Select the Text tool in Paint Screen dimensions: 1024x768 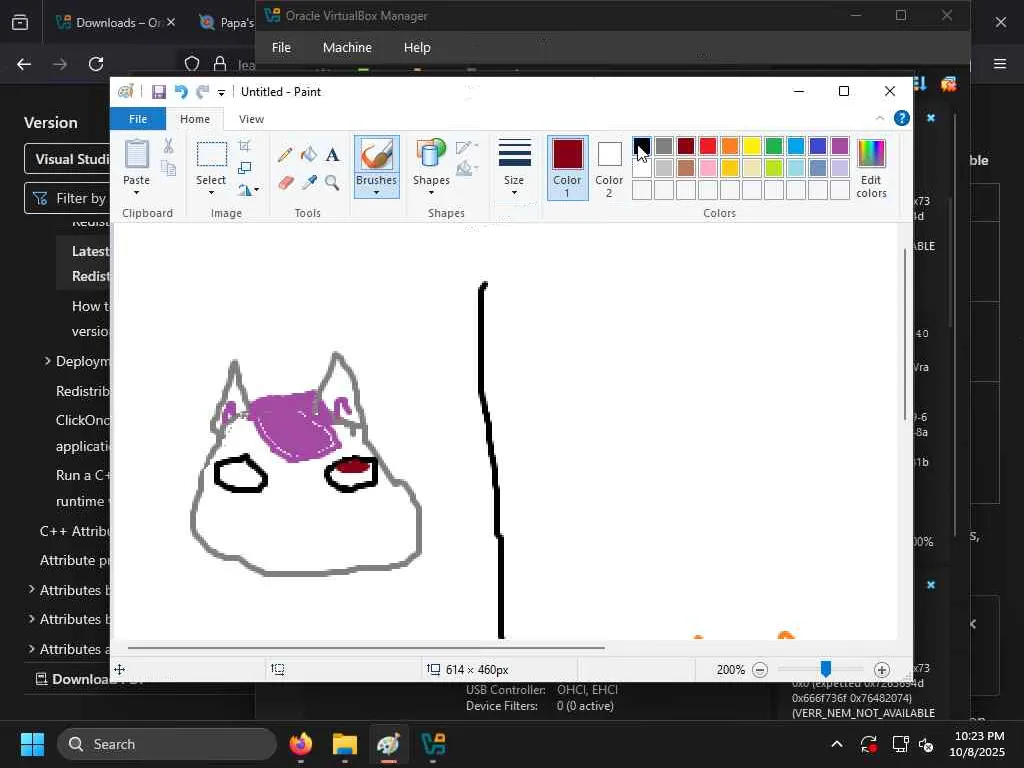pyautogui.click(x=332, y=155)
